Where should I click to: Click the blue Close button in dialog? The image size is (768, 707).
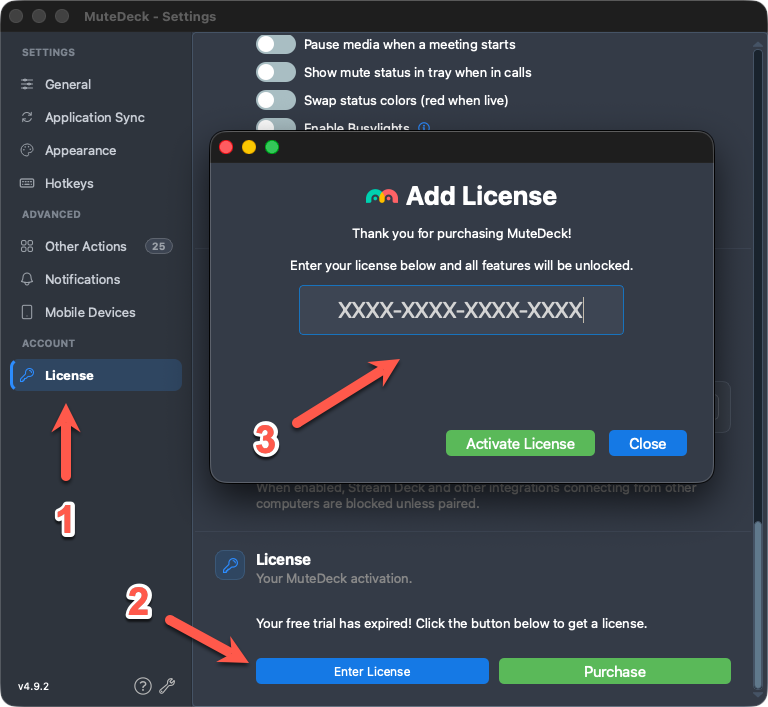[x=648, y=443]
